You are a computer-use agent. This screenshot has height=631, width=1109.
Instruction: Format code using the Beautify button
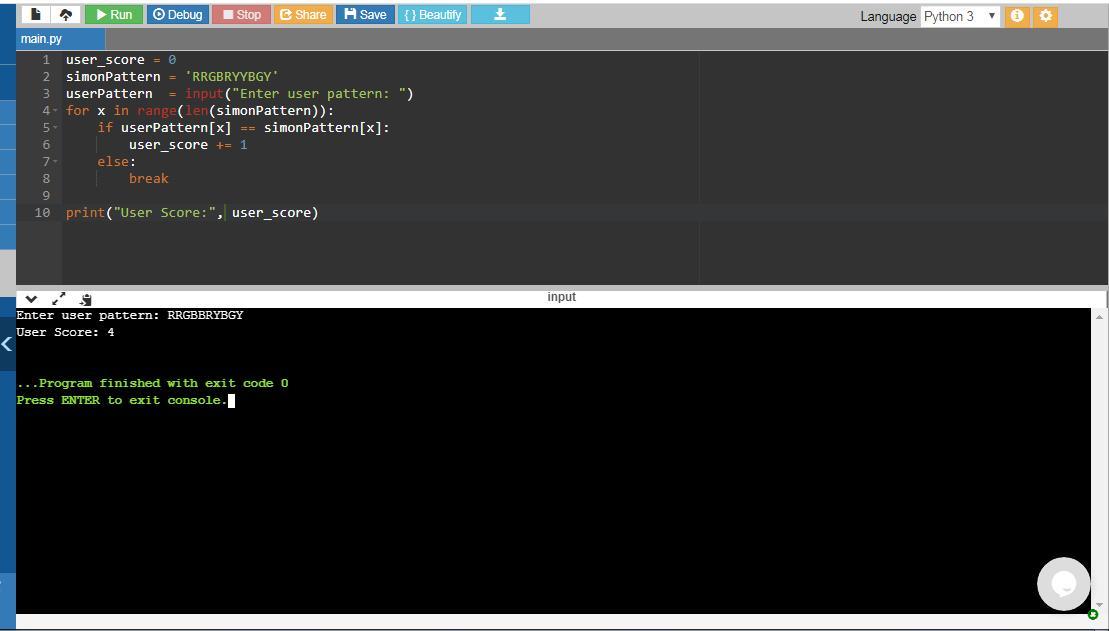[x=432, y=14]
